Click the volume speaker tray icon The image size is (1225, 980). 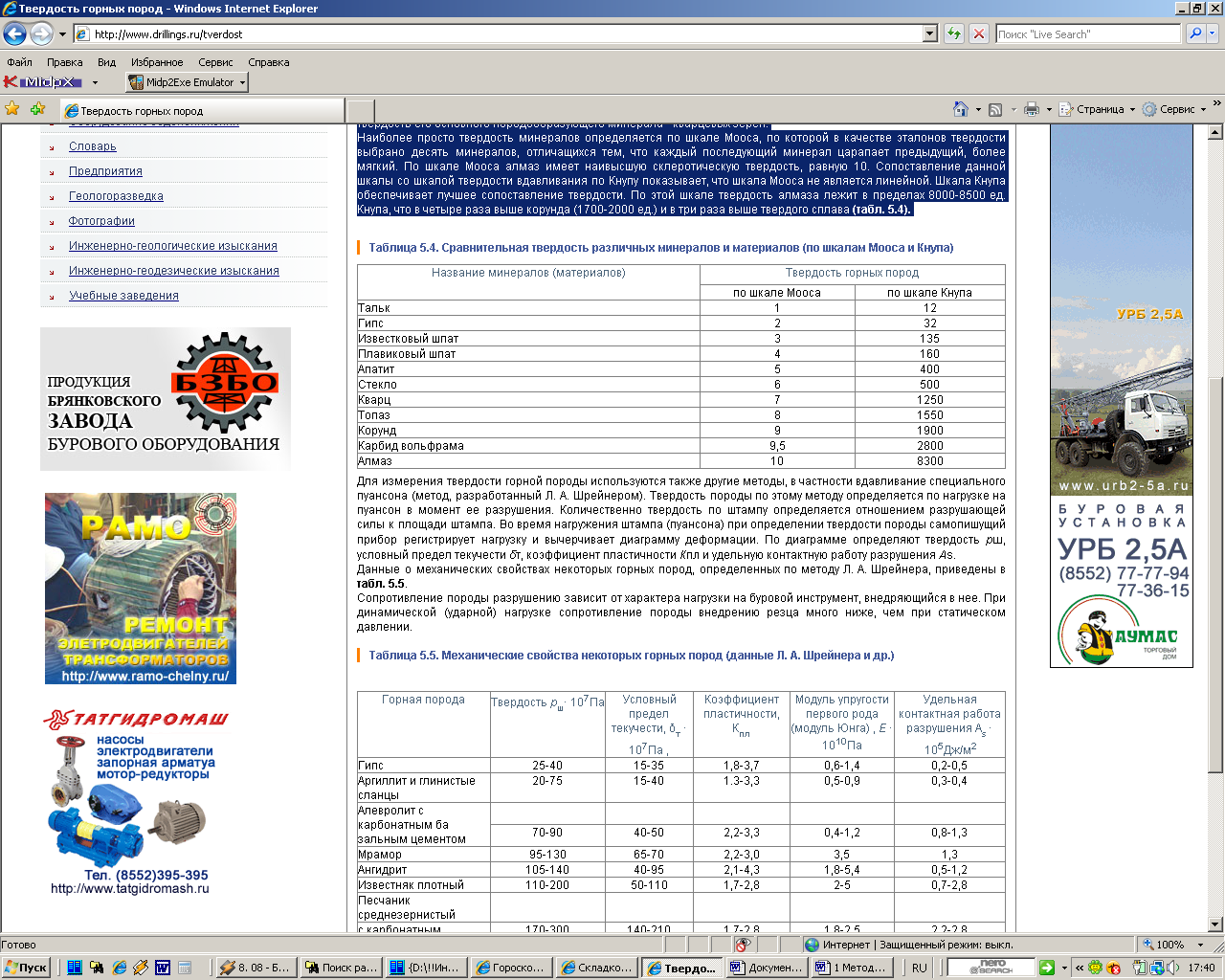[x=1172, y=968]
